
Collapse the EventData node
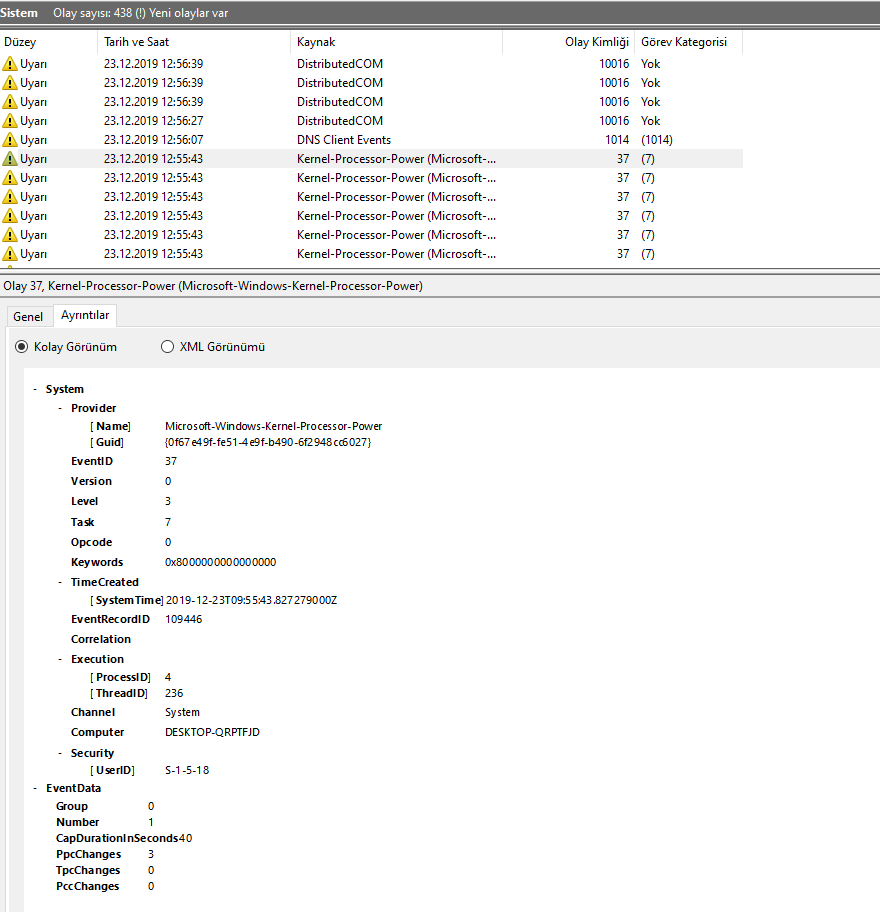[35, 788]
